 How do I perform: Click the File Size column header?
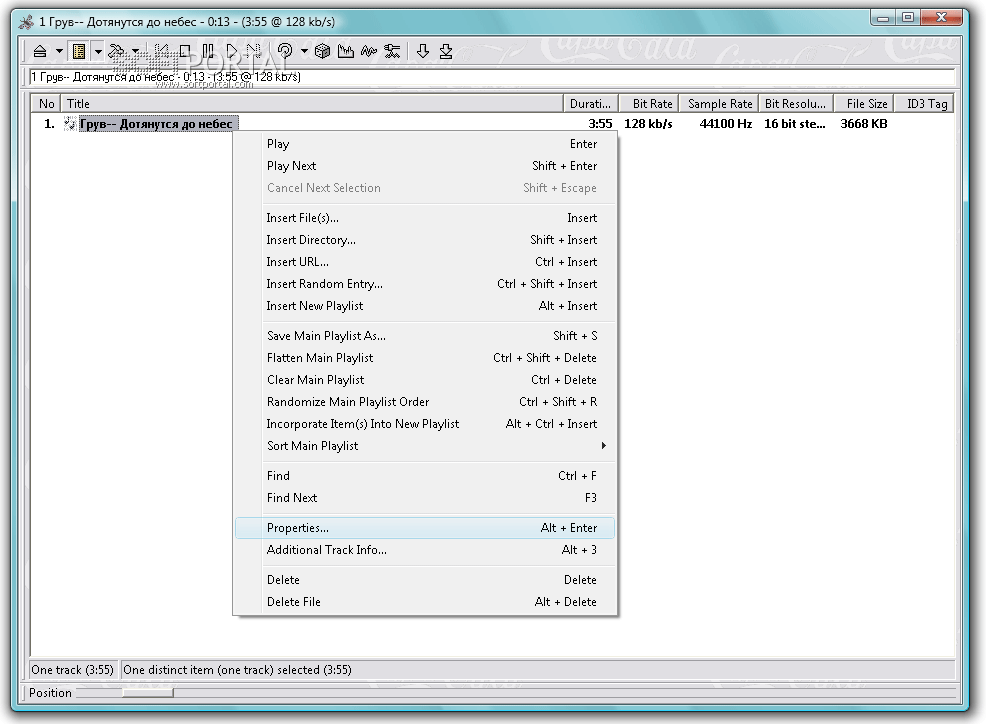coord(864,104)
